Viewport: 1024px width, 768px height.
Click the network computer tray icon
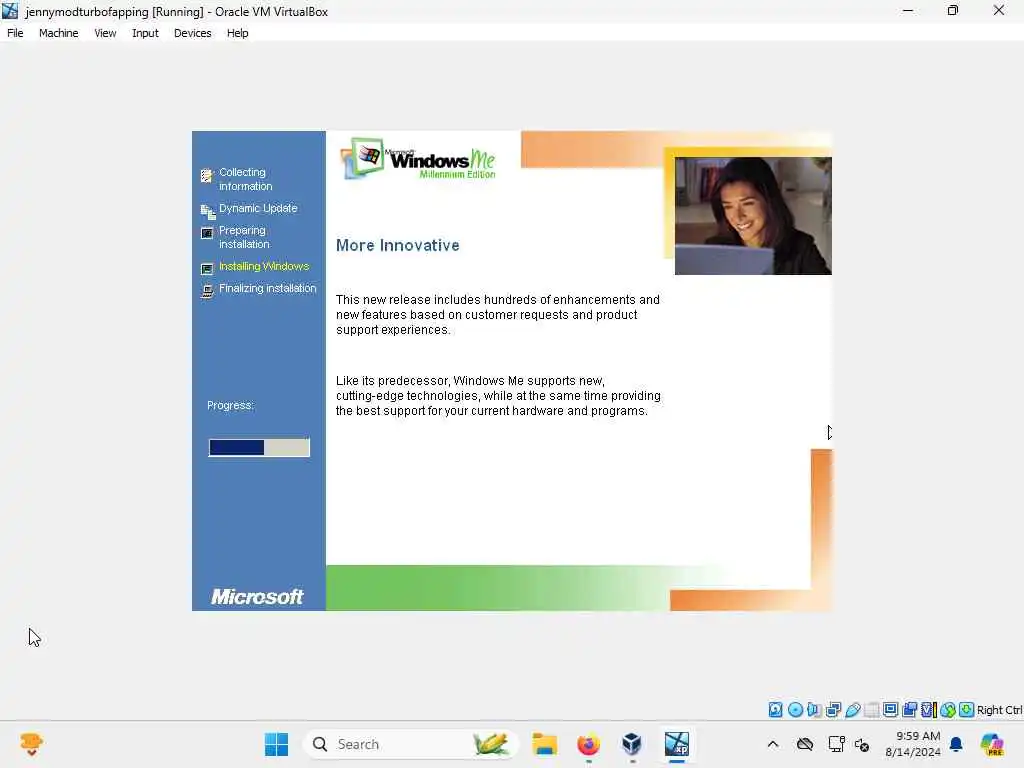point(836,744)
